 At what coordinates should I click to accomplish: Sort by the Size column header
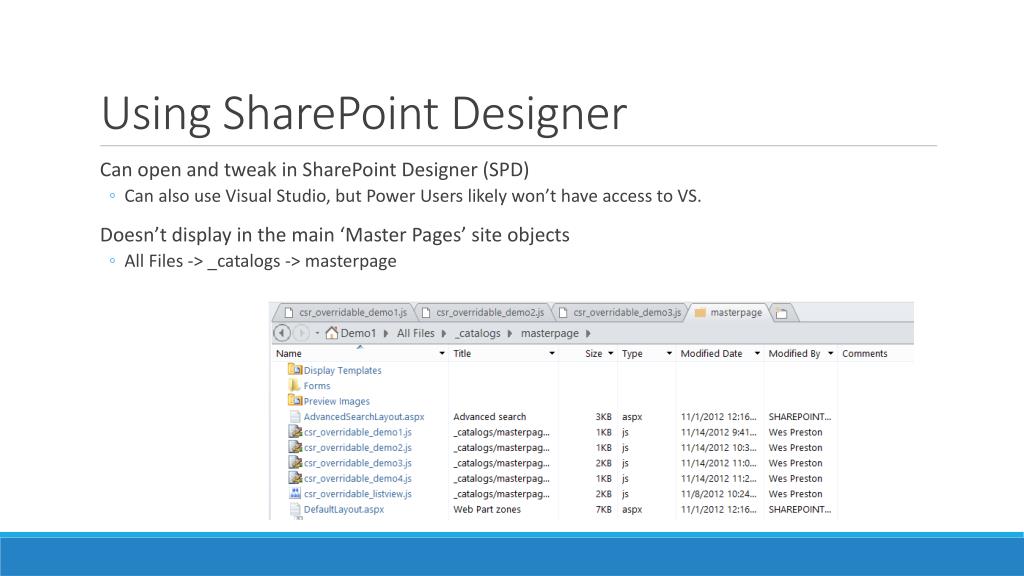[x=594, y=353]
